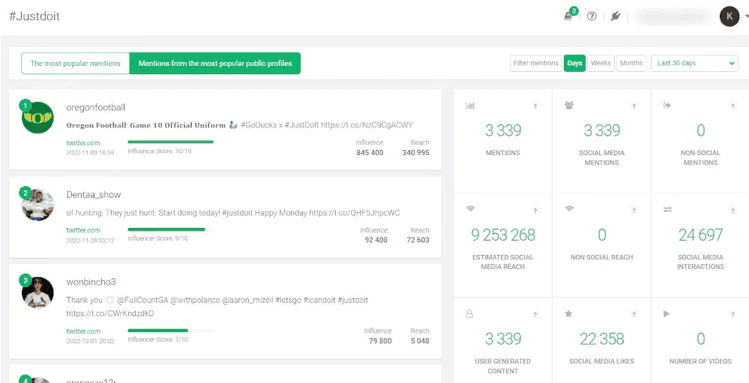The width and height of the screenshot is (749, 383).
Task: Click the people icon above Social Media Mentions
Action: coord(569,105)
